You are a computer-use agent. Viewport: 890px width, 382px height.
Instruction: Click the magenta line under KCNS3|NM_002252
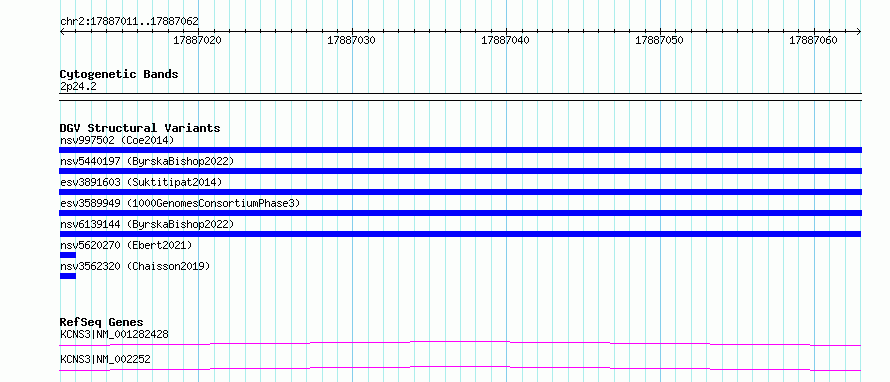click(460, 368)
